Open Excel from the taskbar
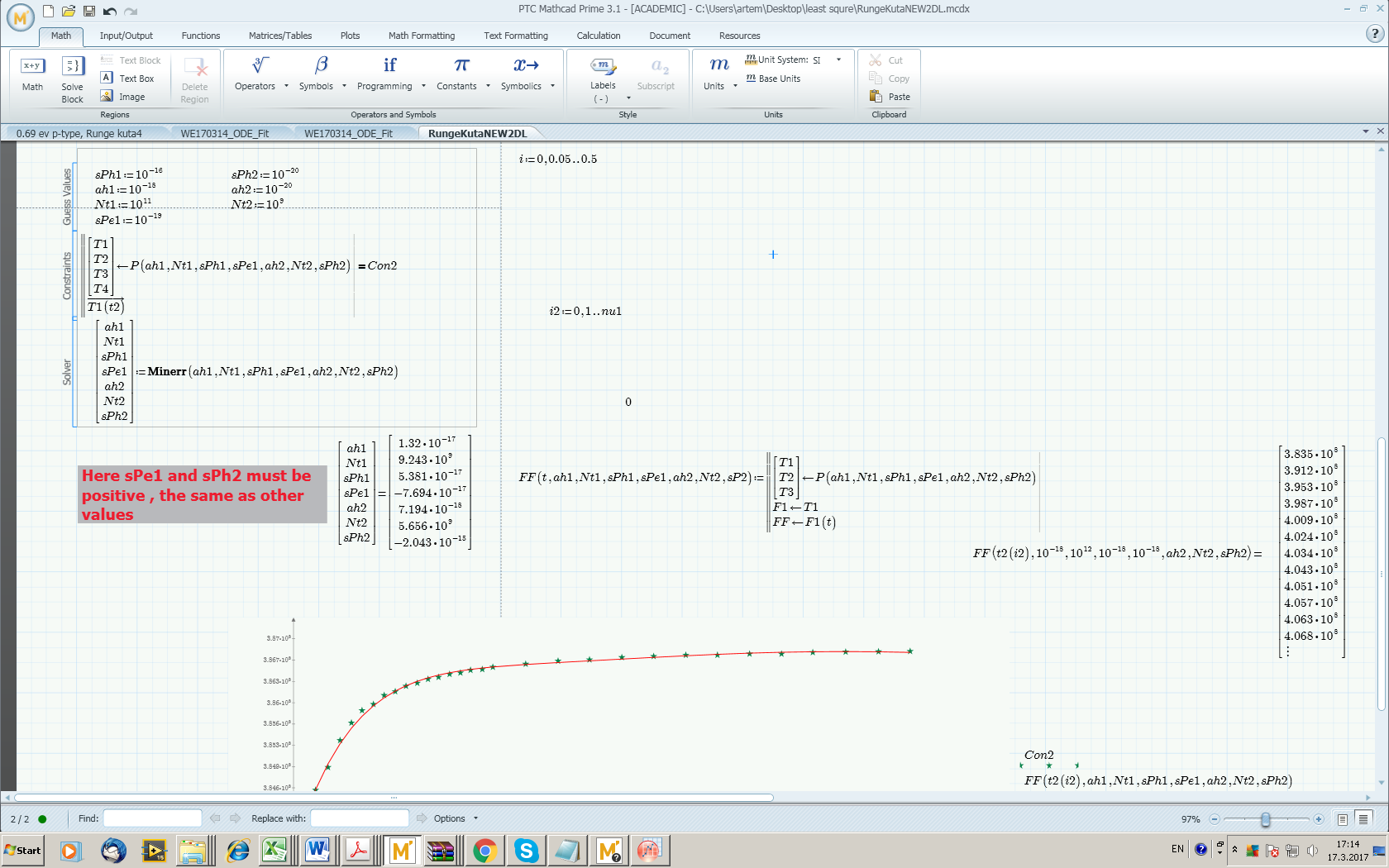This screenshot has width=1389, height=868. pos(275,850)
